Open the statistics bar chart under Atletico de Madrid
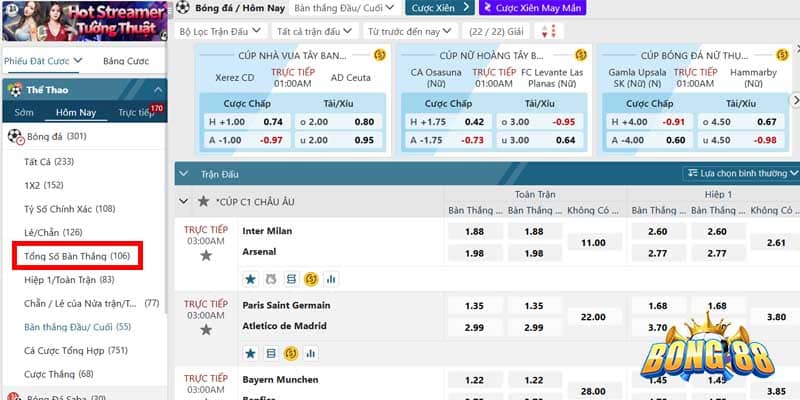 311,353
